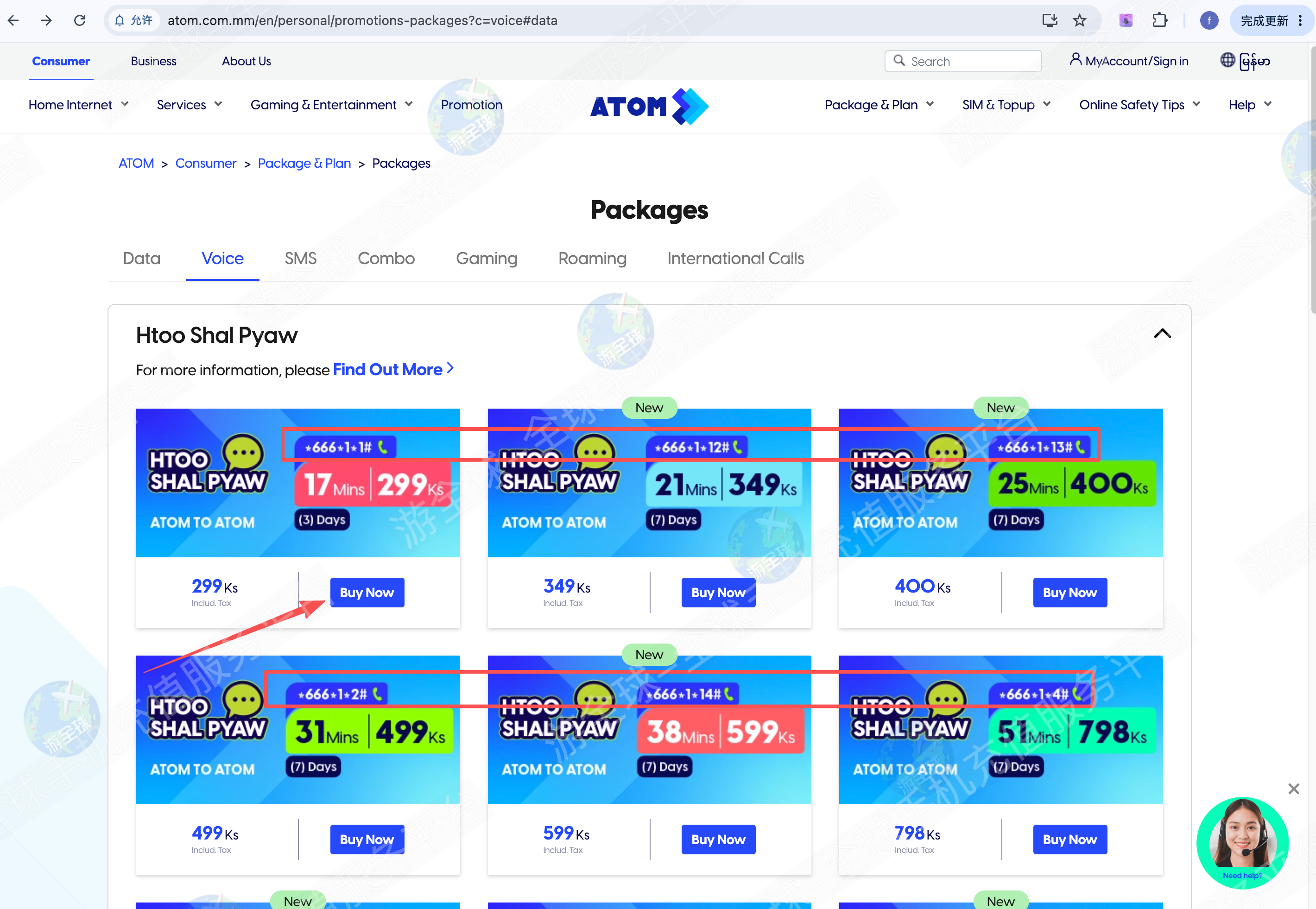Viewport: 1316px width, 909px height.
Task: Click Package & Plan in the breadcrumb
Action: tap(304, 164)
